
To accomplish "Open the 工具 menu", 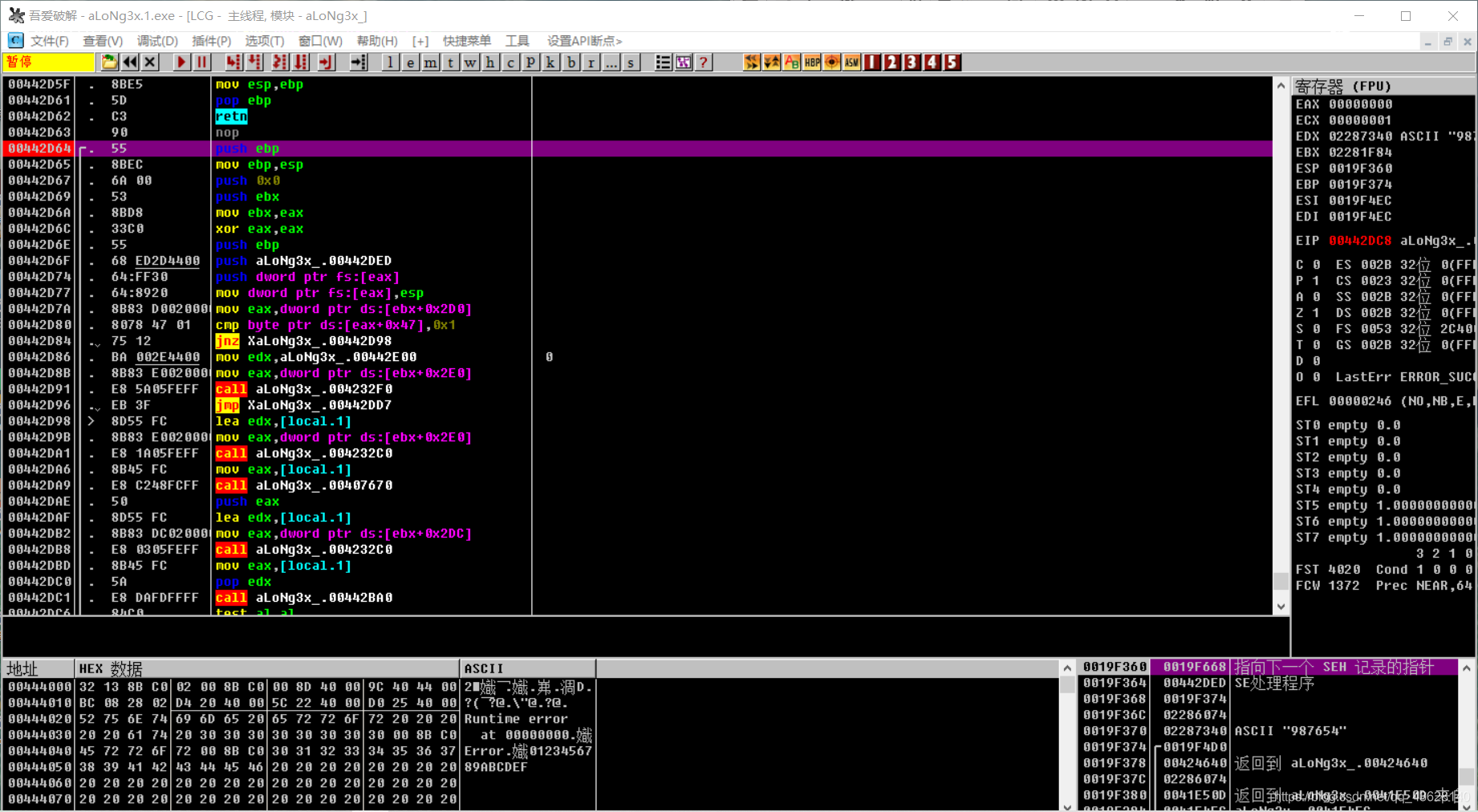I will pyautogui.click(x=518, y=41).
